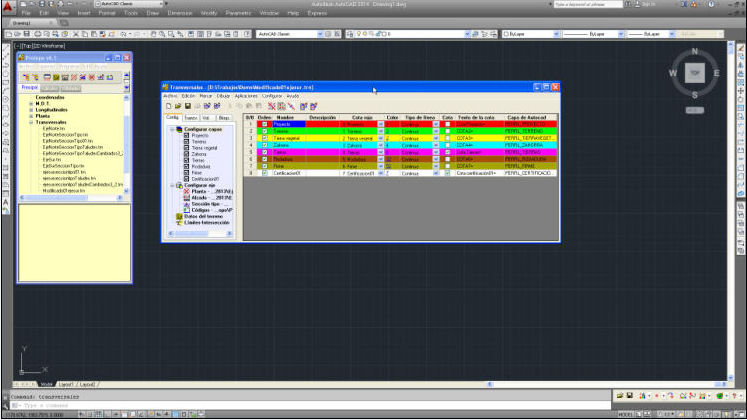
Task: Click Color cell in Terreno row
Action: click(392, 131)
